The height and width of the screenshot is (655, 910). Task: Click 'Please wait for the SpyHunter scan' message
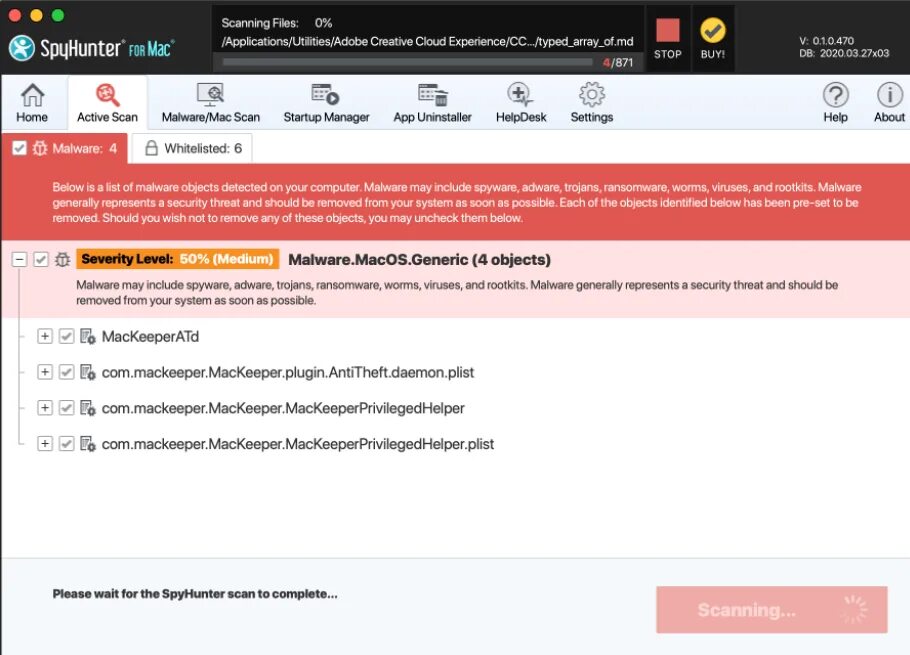[x=195, y=594]
